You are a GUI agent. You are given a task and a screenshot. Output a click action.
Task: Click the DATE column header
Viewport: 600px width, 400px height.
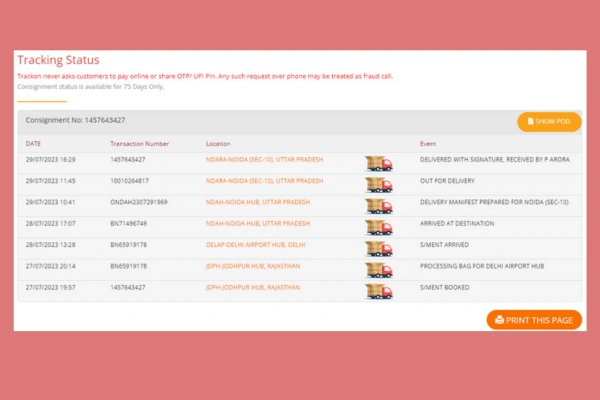coord(34,143)
